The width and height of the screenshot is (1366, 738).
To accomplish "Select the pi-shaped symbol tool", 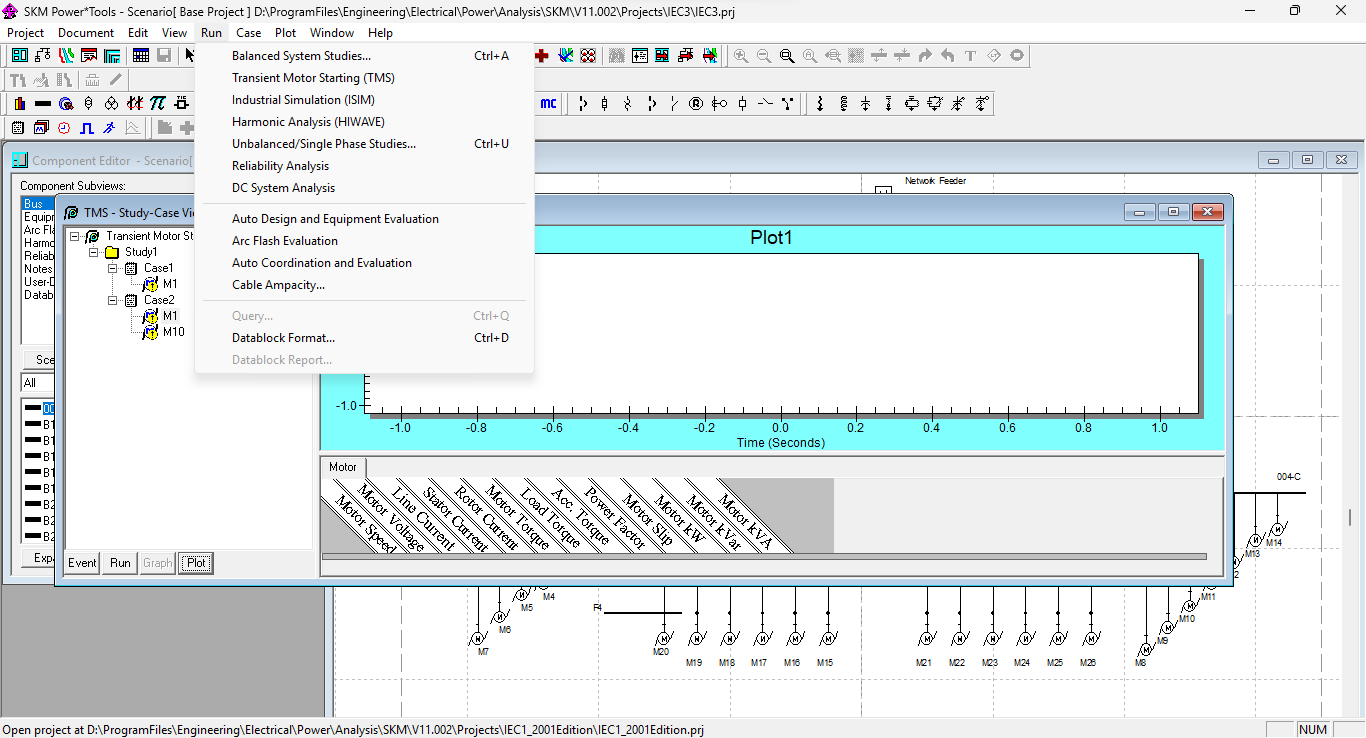I will click(158, 103).
